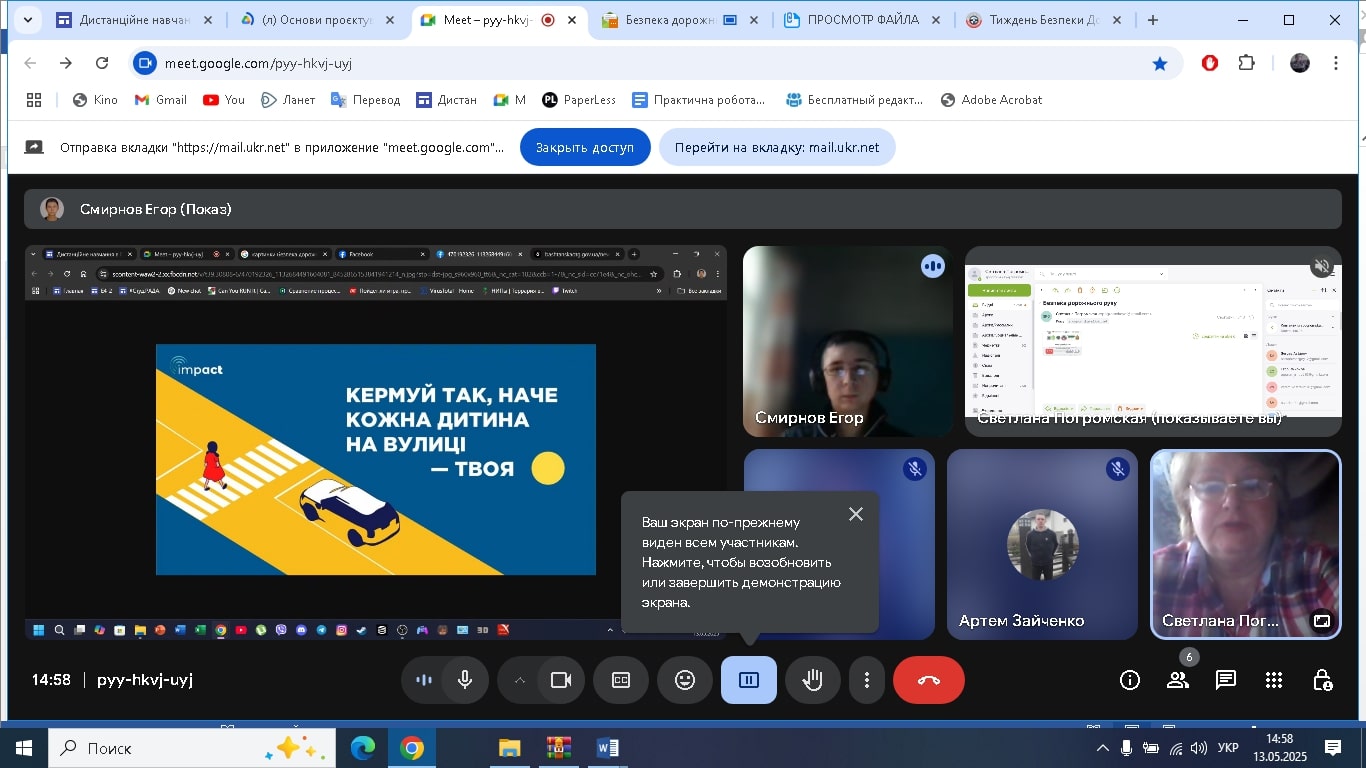
Task: Turn on captions with the CC button
Action: (x=621, y=680)
